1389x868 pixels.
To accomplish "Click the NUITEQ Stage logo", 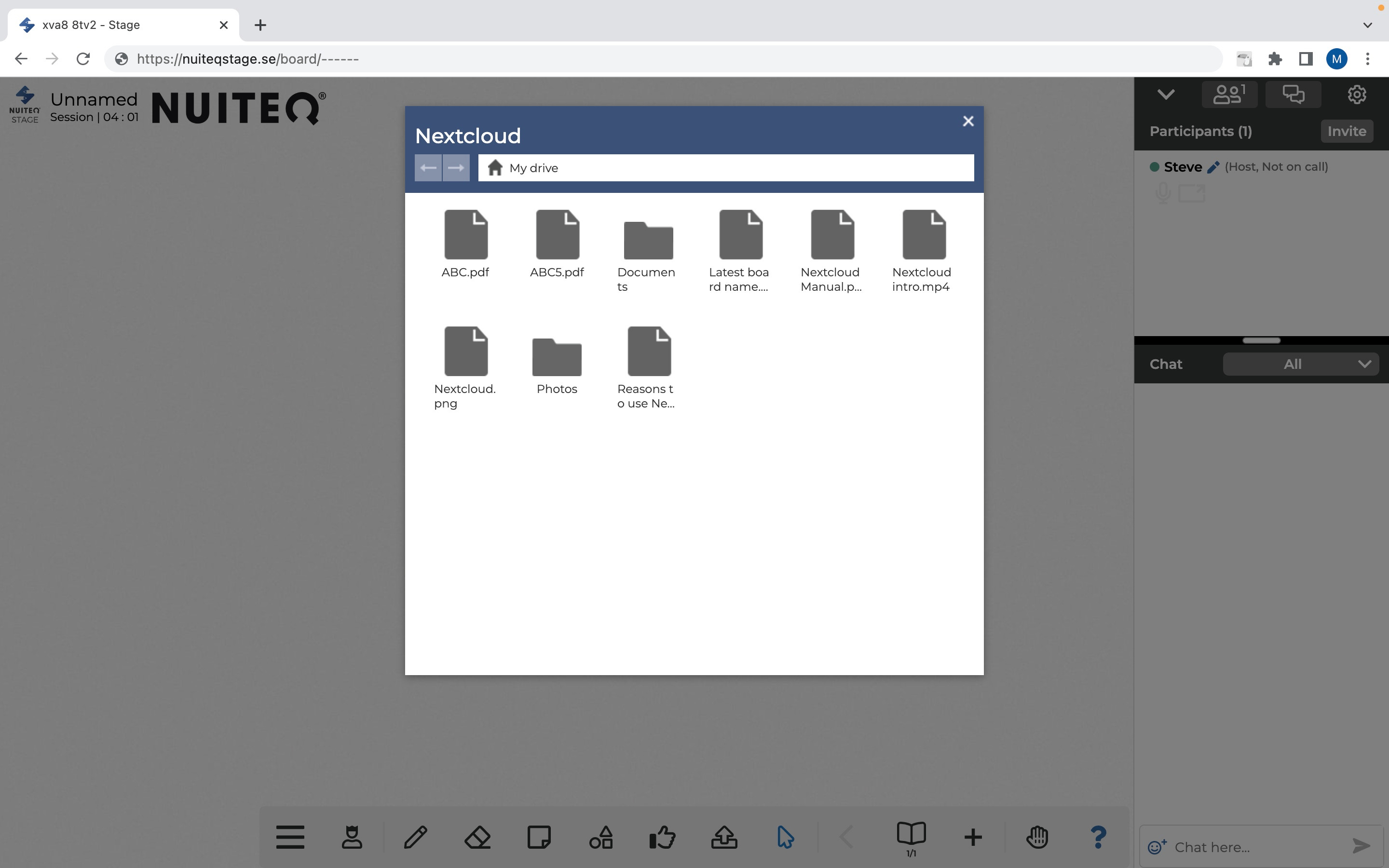I will [25, 105].
